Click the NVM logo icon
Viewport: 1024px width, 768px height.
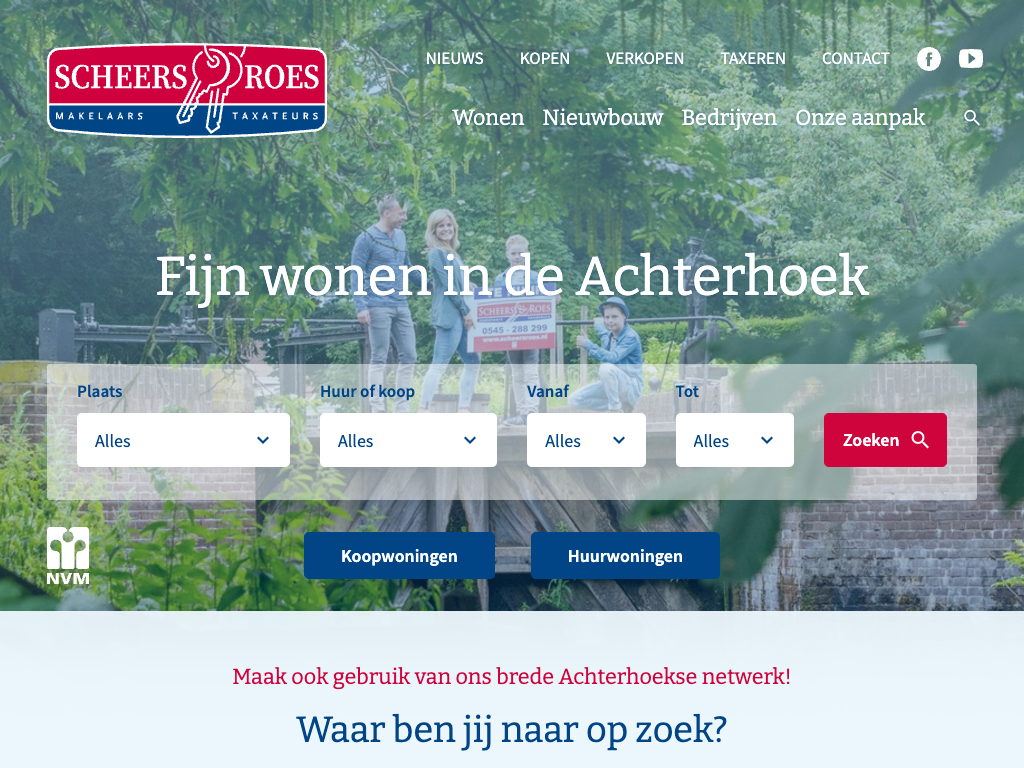click(68, 556)
